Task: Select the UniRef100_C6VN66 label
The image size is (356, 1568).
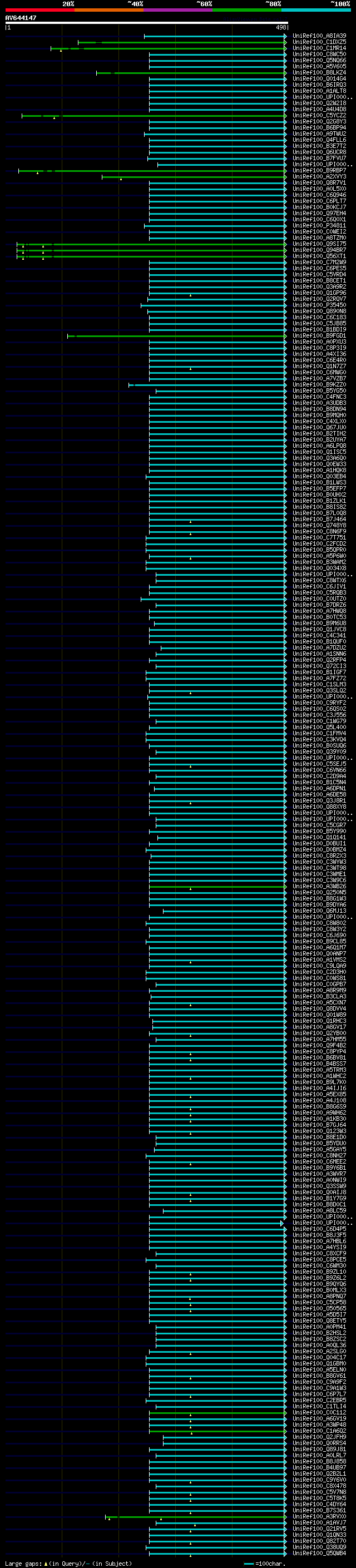Action: tap(319, 770)
